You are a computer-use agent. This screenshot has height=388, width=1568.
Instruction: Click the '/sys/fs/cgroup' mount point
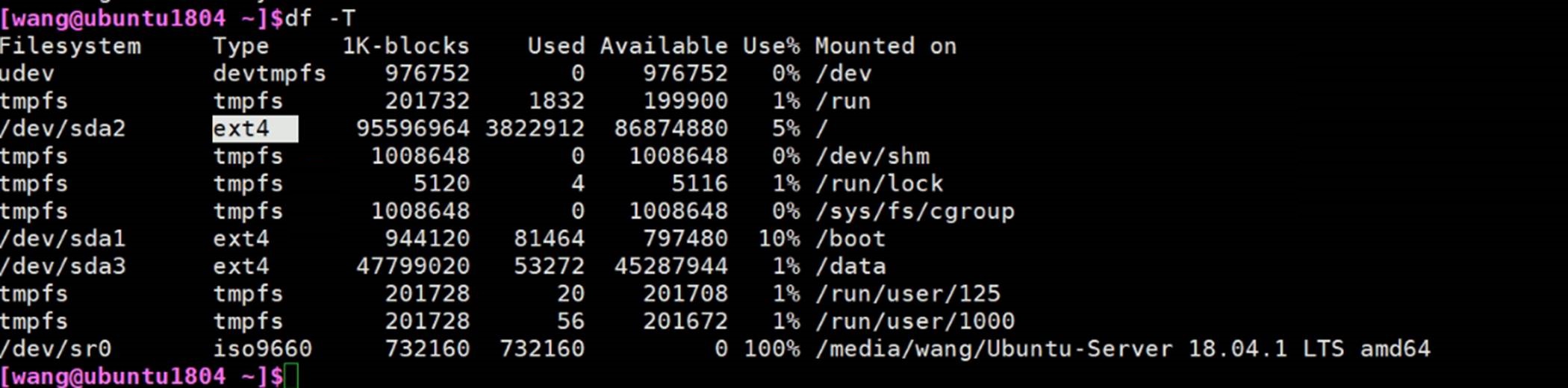[915, 211]
